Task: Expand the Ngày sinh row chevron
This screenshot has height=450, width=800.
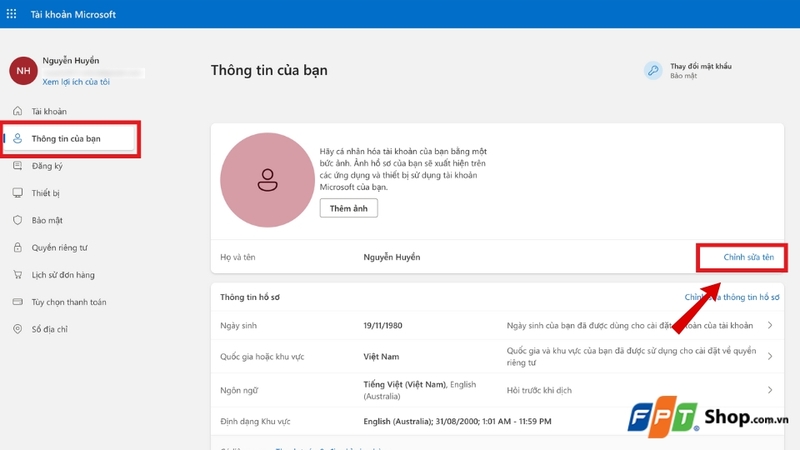Action: coord(769,326)
